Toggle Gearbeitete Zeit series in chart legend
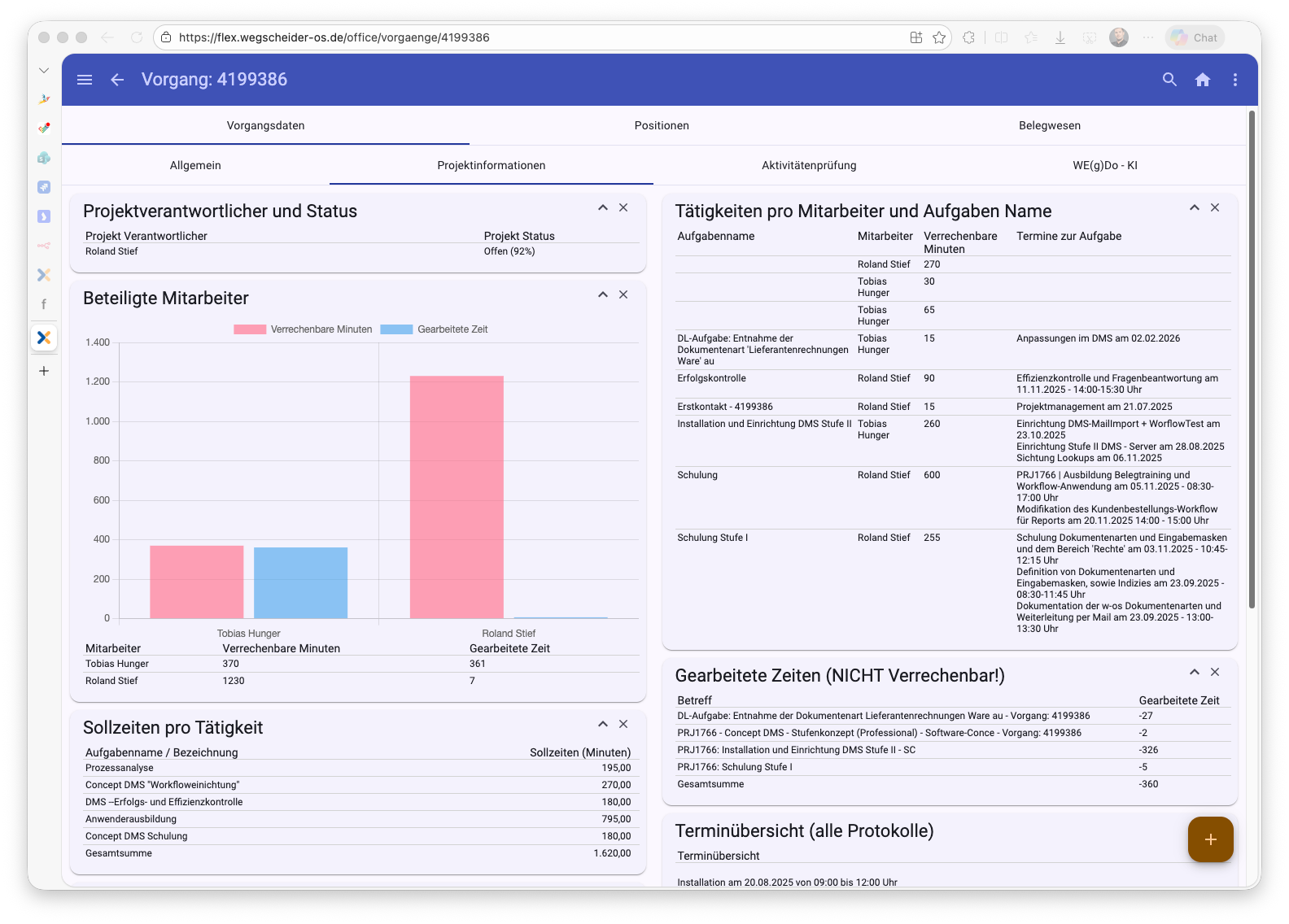This screenshot has height=924, width=1289. 435,329
